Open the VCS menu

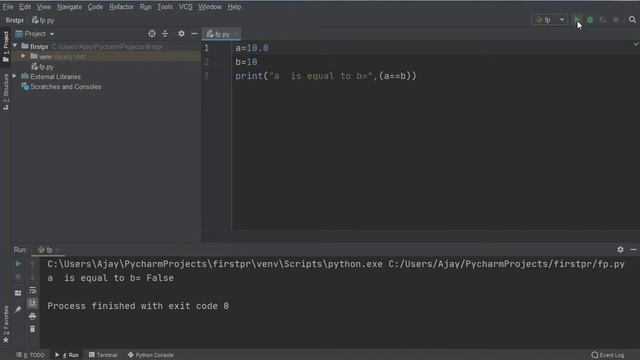tap(185, 7)
